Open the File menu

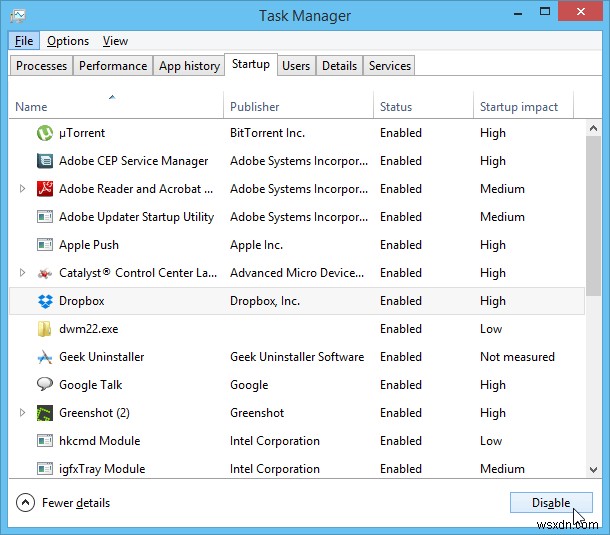point(24,41)
